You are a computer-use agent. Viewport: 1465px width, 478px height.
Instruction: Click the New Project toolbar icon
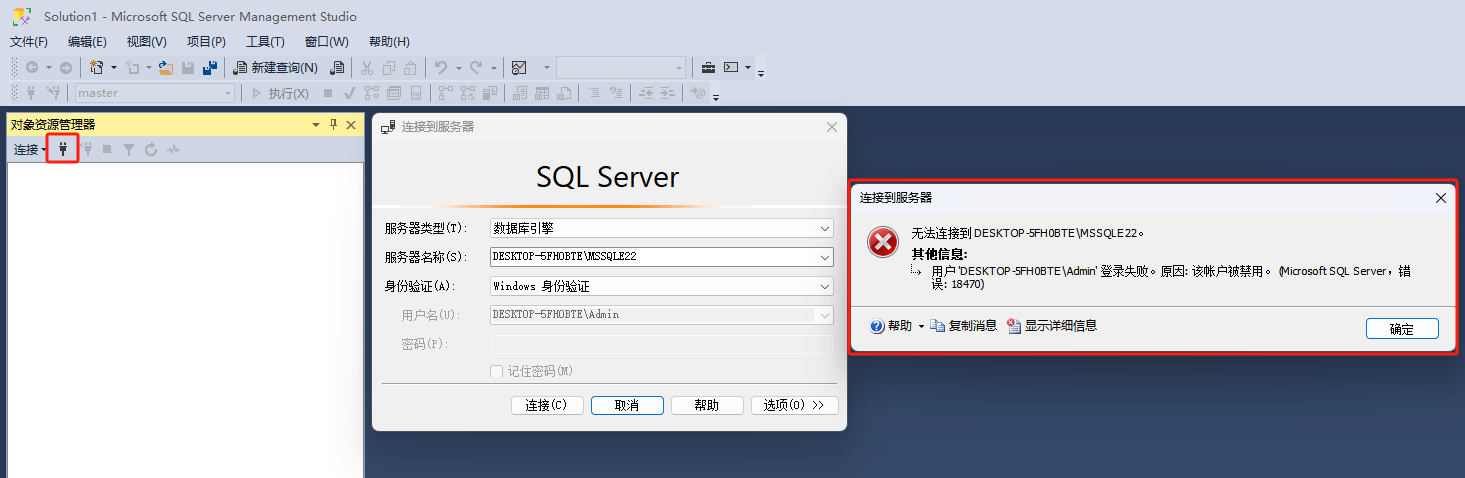[x=97, y=67]
